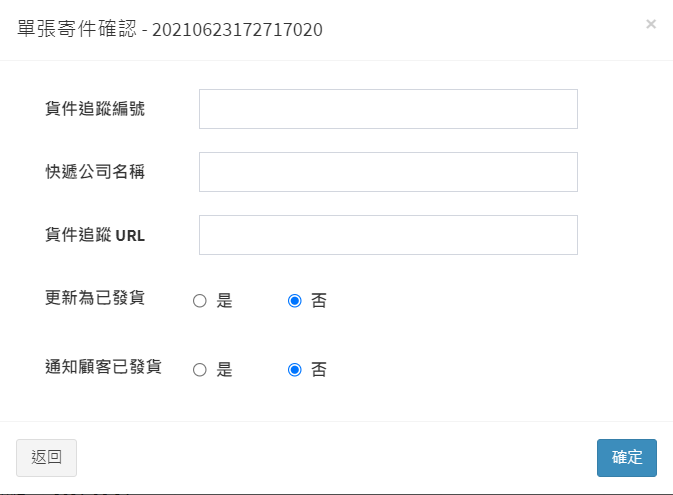Click the 貨件追蹤 URL input field
The image size is (673, 495).
click(x=388, y=235)
